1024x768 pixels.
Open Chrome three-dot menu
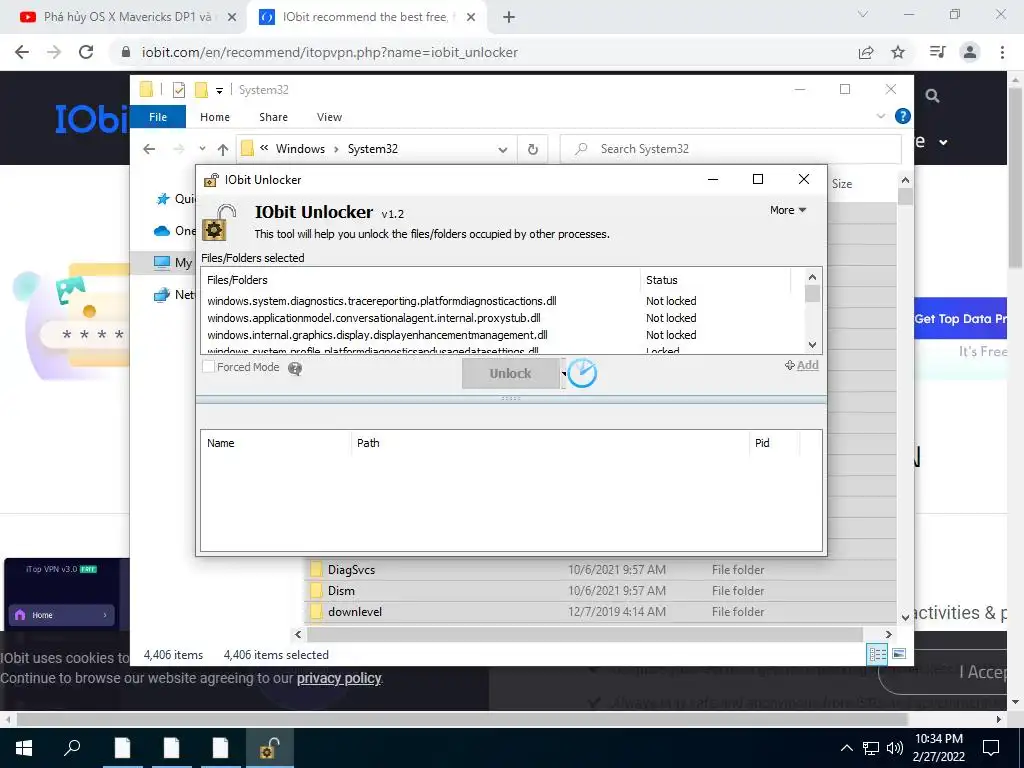point(1002,52)
